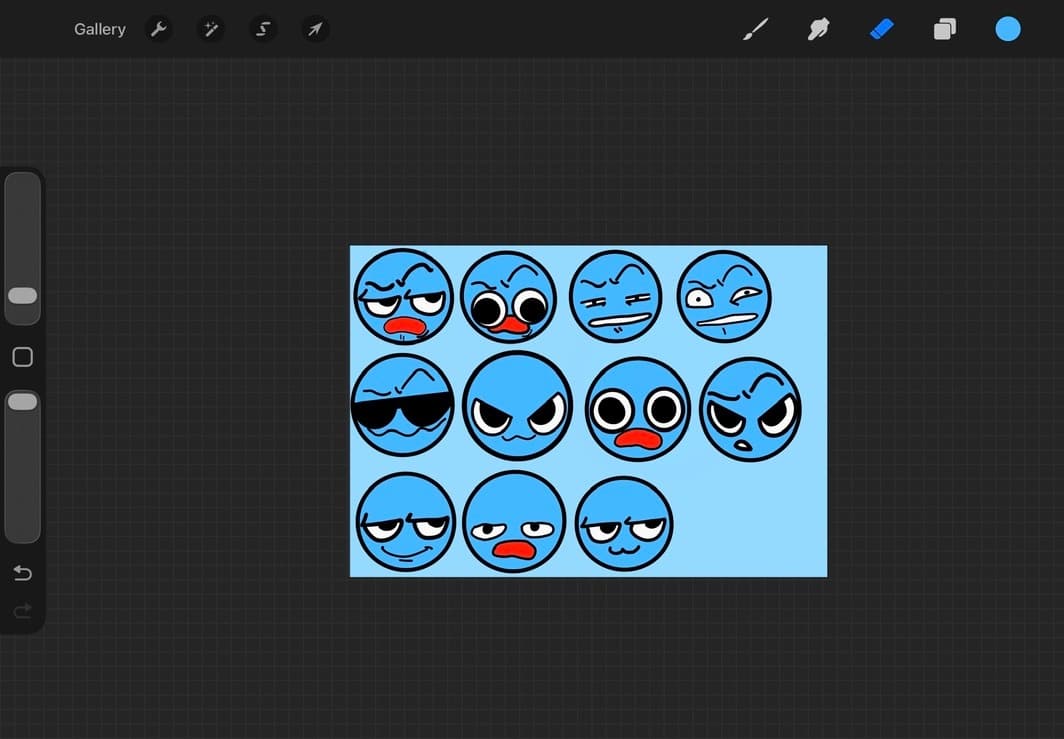This screenshot has width=1064, height=739.
Task: Select the Eraser tool
Action: 881,29
